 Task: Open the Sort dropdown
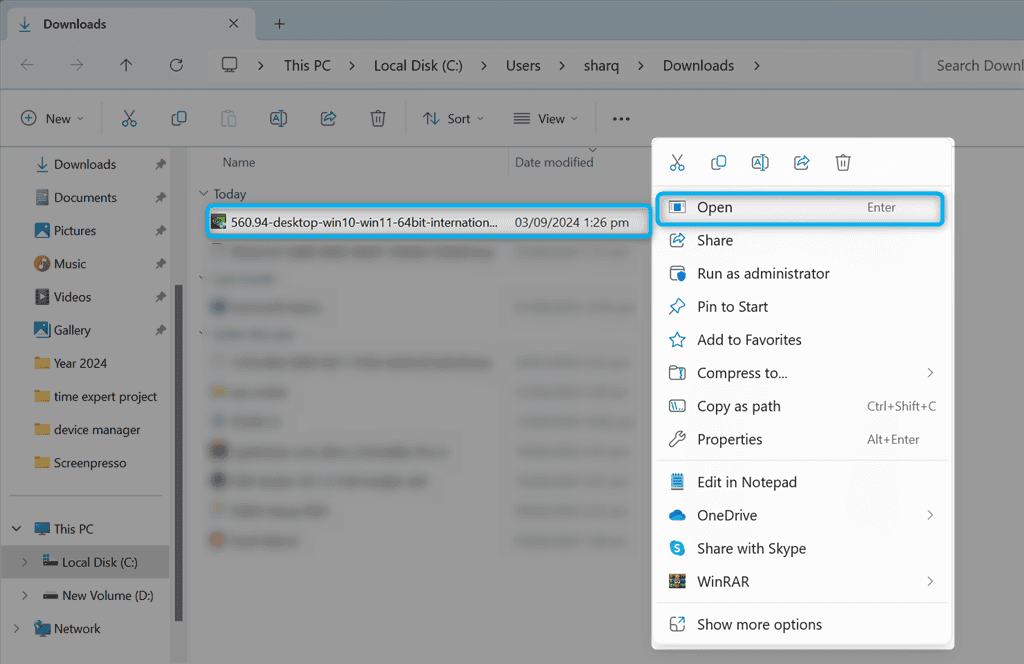[x=453, y=118]
